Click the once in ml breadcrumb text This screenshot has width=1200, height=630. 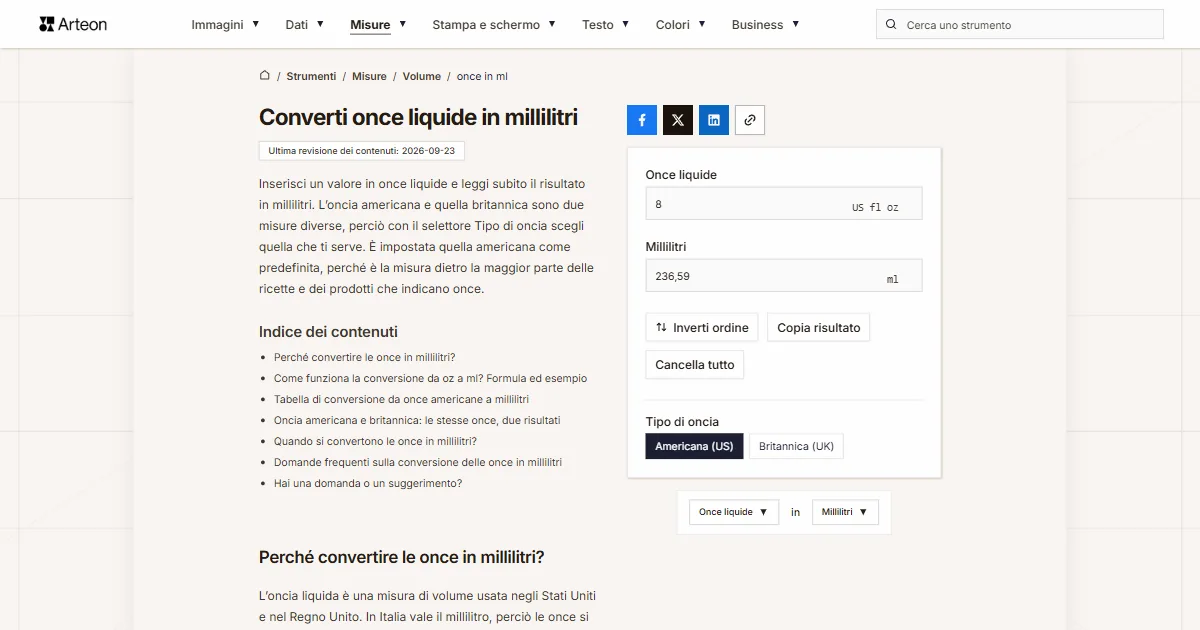[482, 76]
